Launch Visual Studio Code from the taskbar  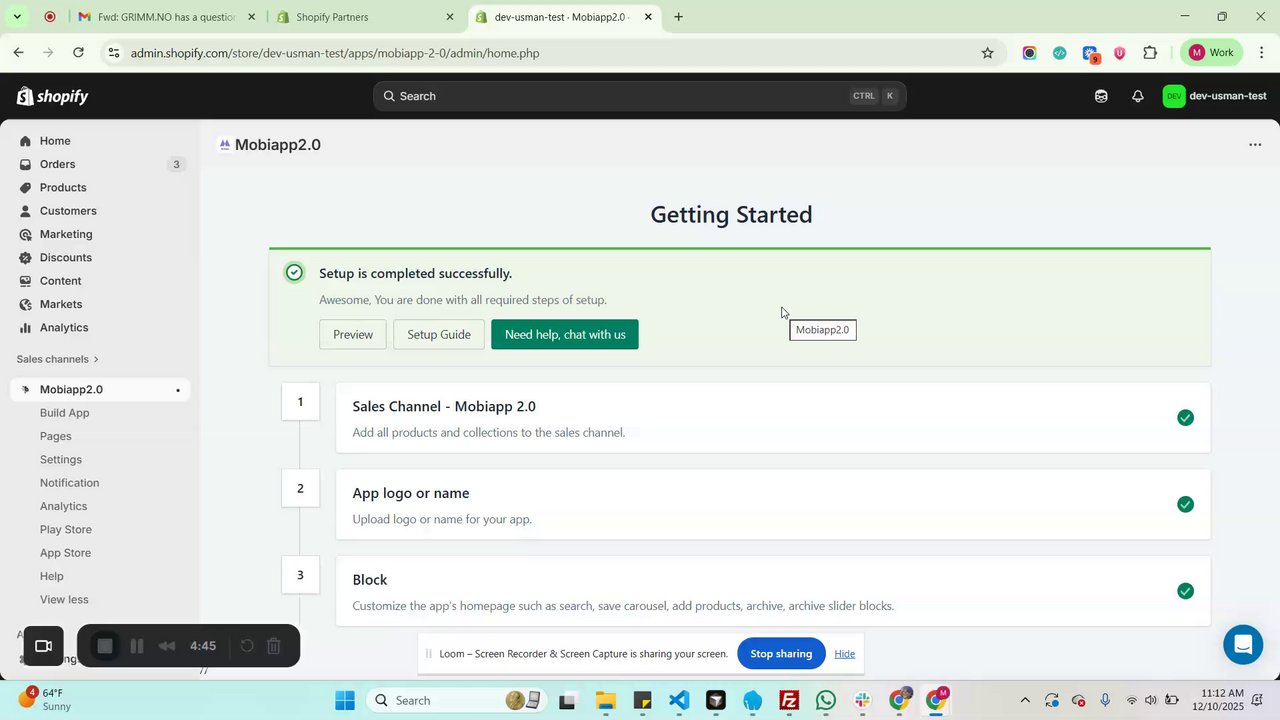click(x=679, y=701)
